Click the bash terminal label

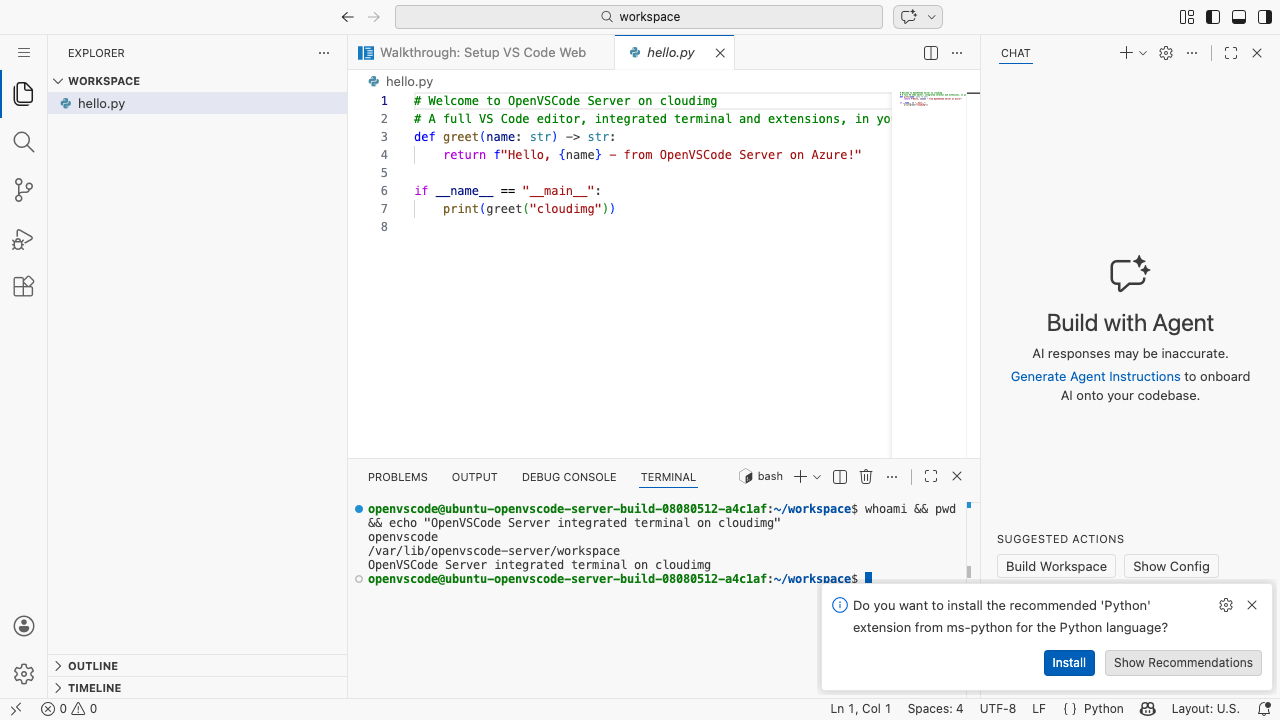761,477
